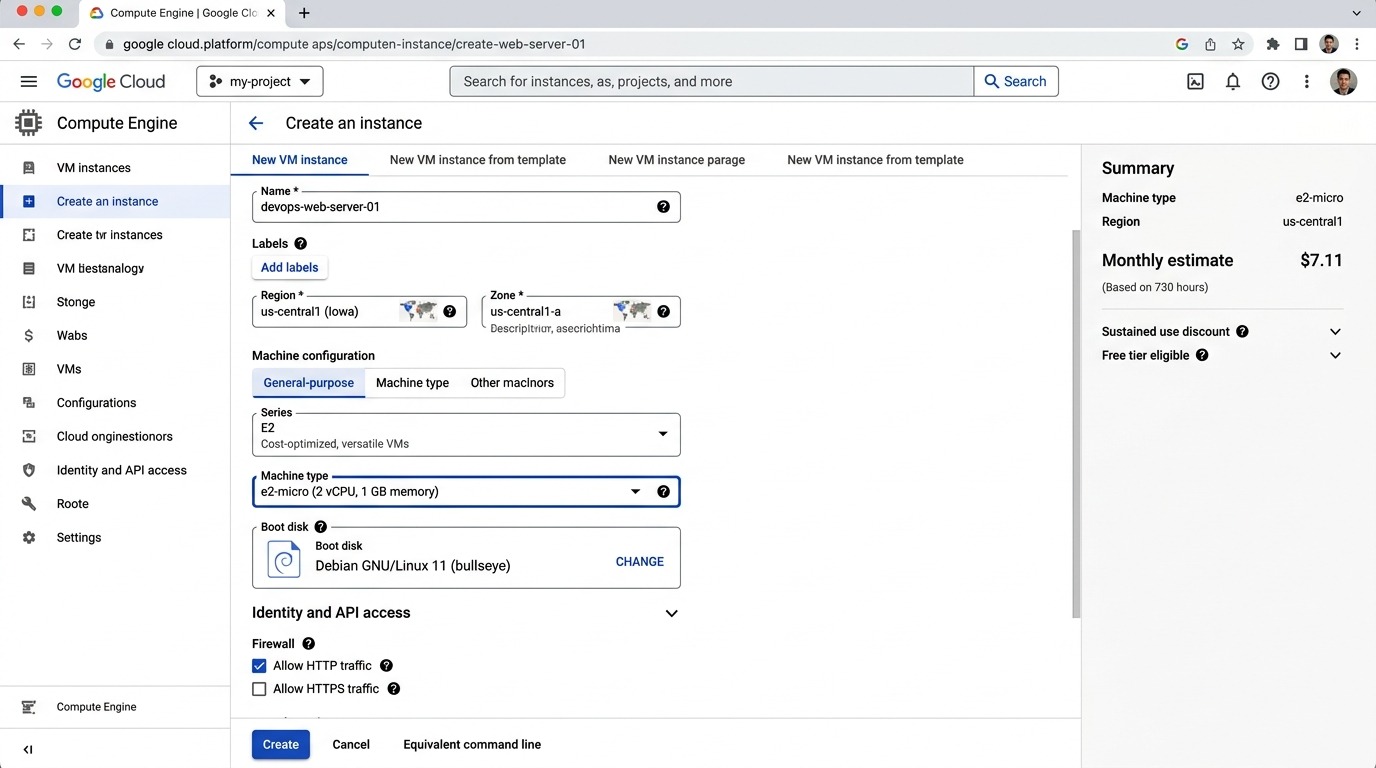
Task: Open the notifications bell
Action: [1233, 82]
